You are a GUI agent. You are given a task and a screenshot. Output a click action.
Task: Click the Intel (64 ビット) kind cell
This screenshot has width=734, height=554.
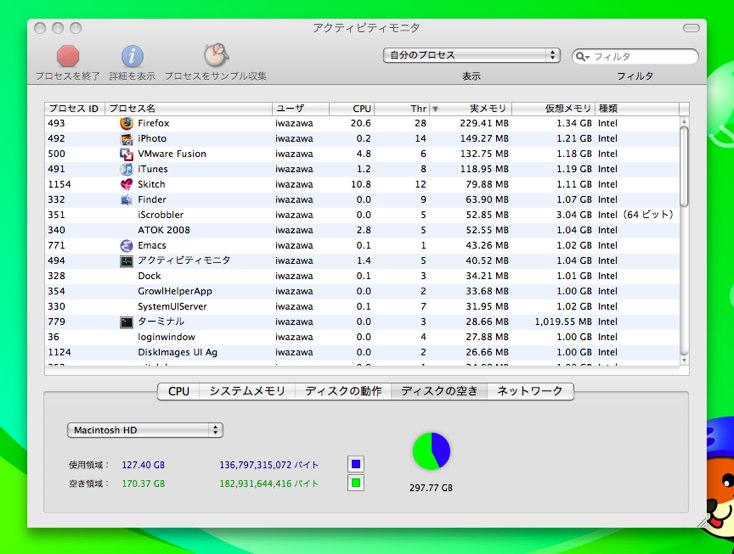click(x=636, y=215)
